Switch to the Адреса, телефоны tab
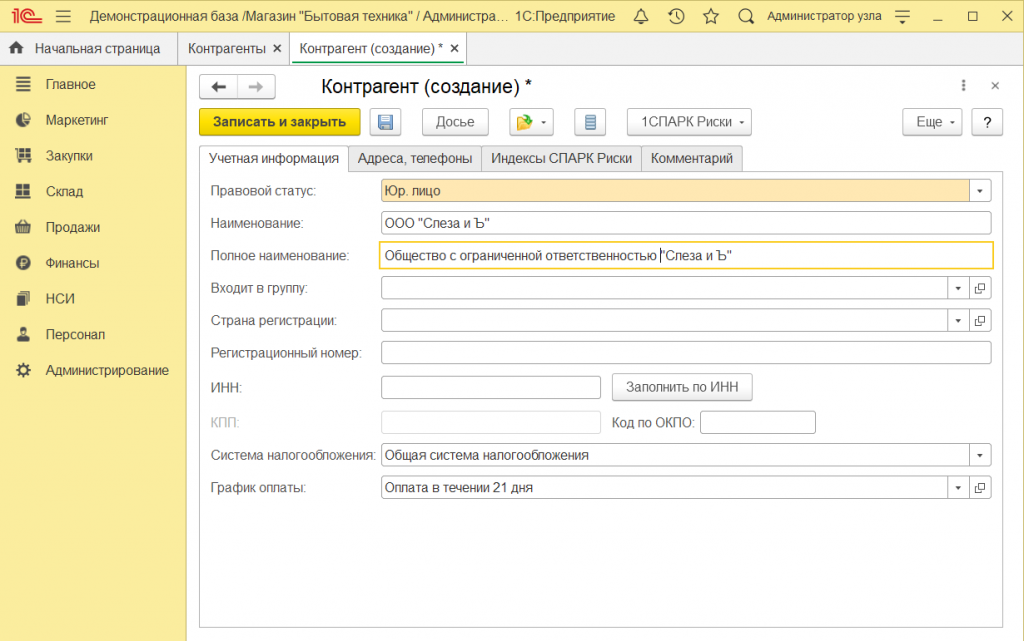 (x=414, y=158)
